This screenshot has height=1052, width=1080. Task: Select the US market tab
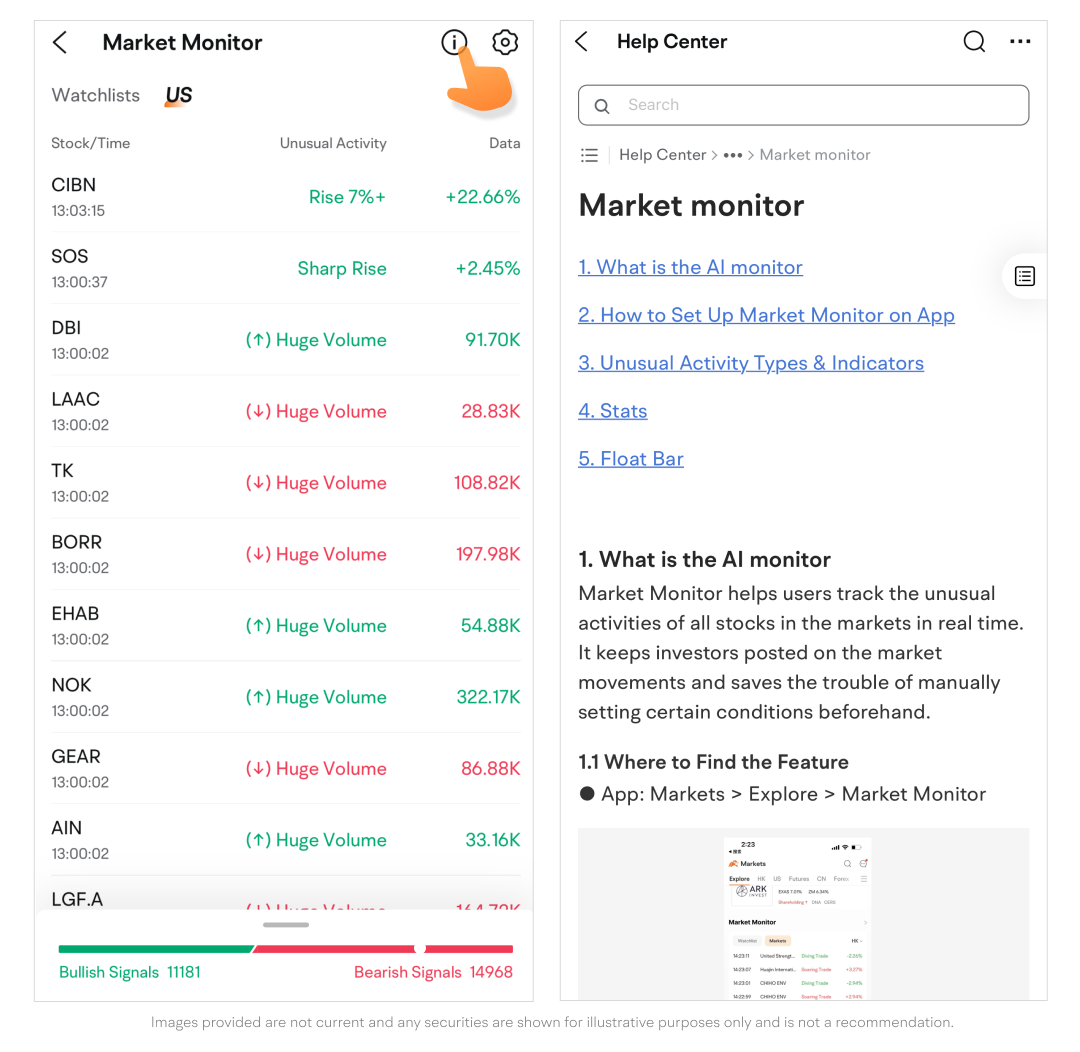179,95
